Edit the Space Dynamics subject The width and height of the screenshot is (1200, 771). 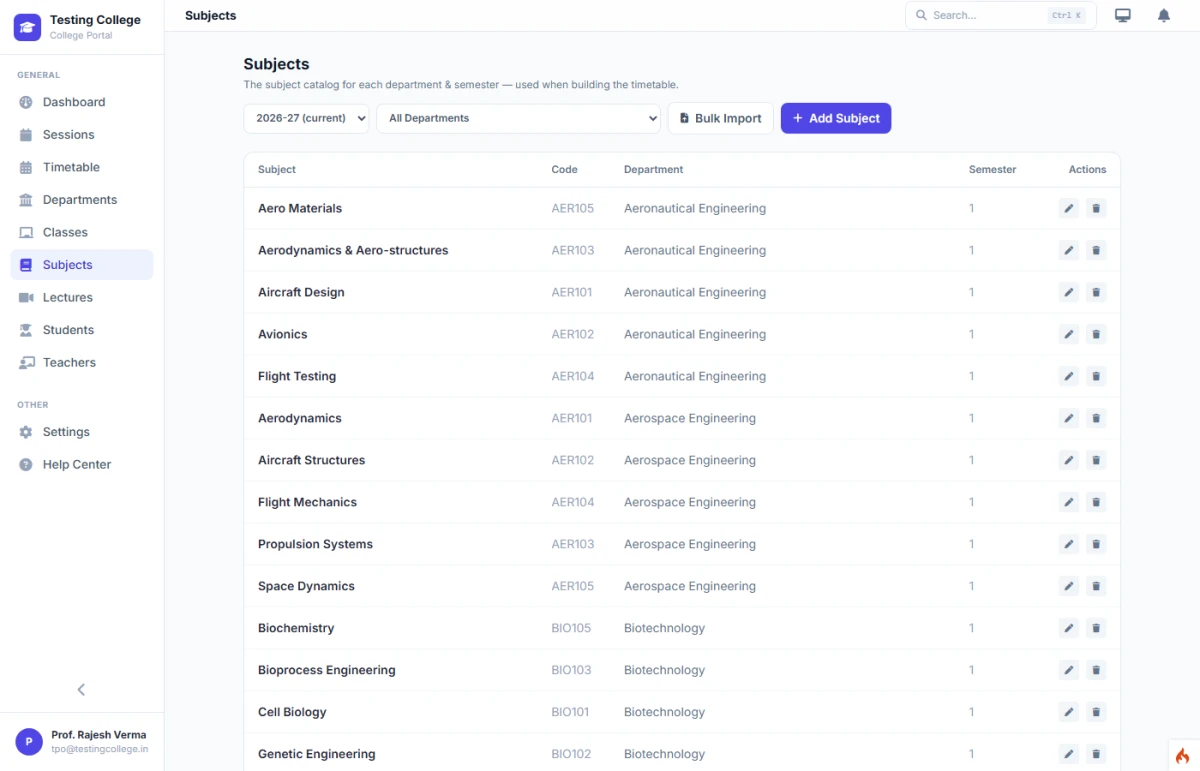click(x=1069, y=587)
